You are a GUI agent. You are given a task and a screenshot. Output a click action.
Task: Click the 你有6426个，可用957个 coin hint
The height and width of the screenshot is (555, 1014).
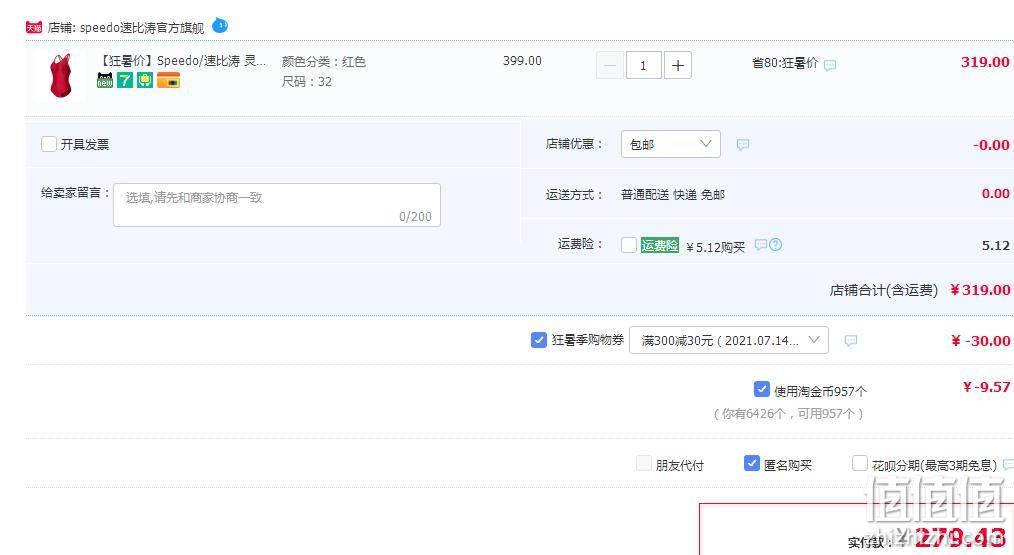pyautogui.click(x=788, y=413)
